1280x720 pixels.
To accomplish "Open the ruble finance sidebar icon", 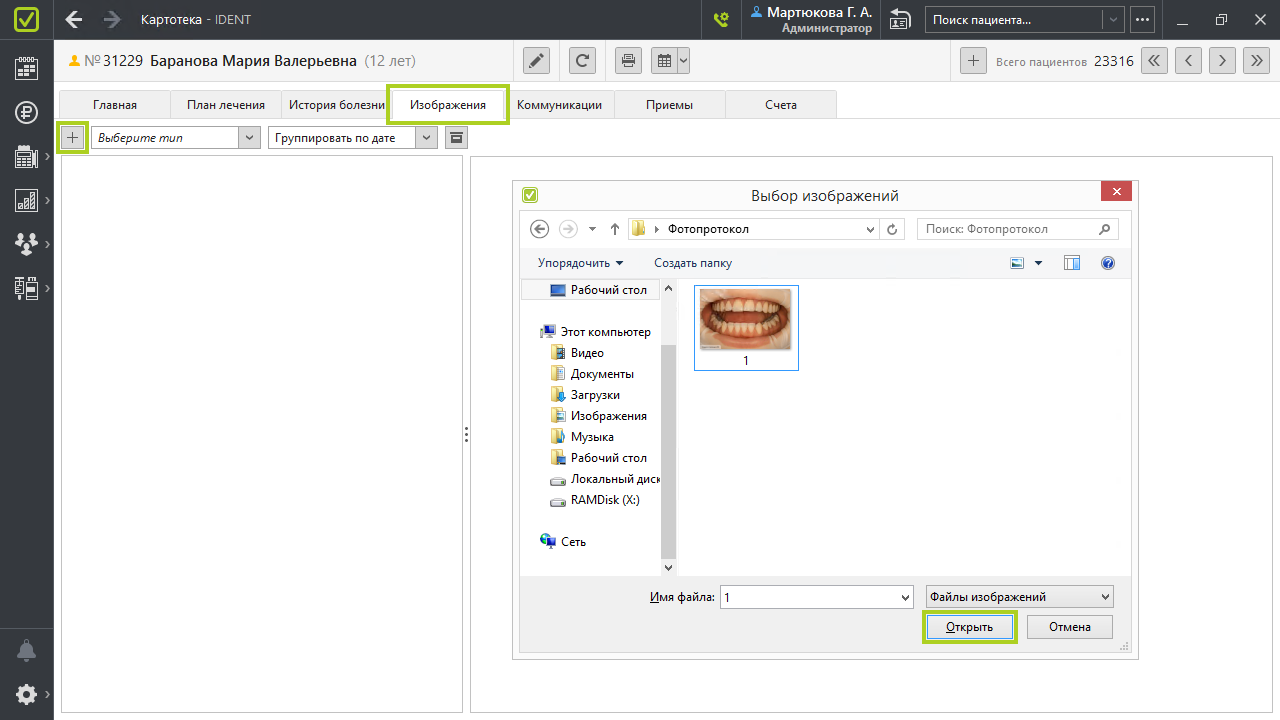I will coord(26,112).
